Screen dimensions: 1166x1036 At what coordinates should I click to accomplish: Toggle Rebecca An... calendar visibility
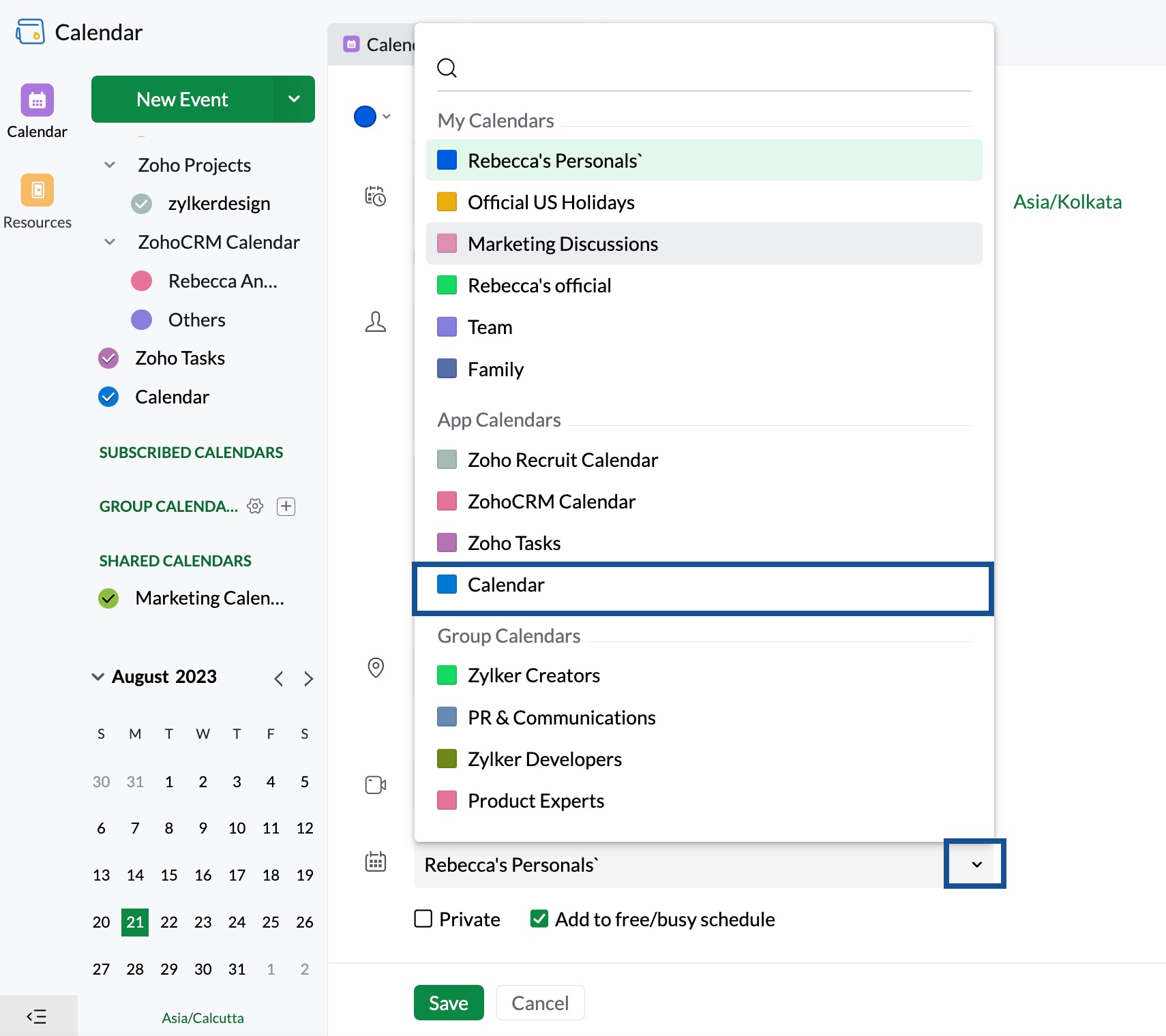(x=141, y=281)
